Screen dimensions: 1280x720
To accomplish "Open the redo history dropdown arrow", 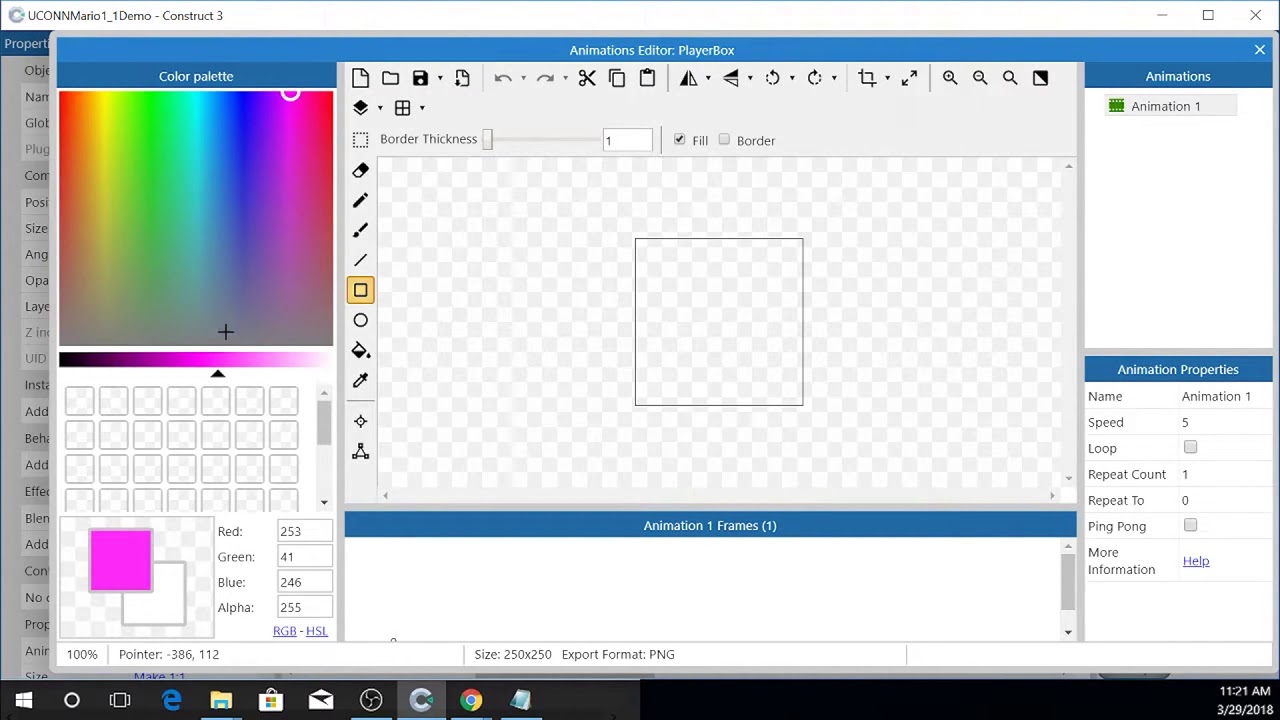I will click(x=565, y=79).
